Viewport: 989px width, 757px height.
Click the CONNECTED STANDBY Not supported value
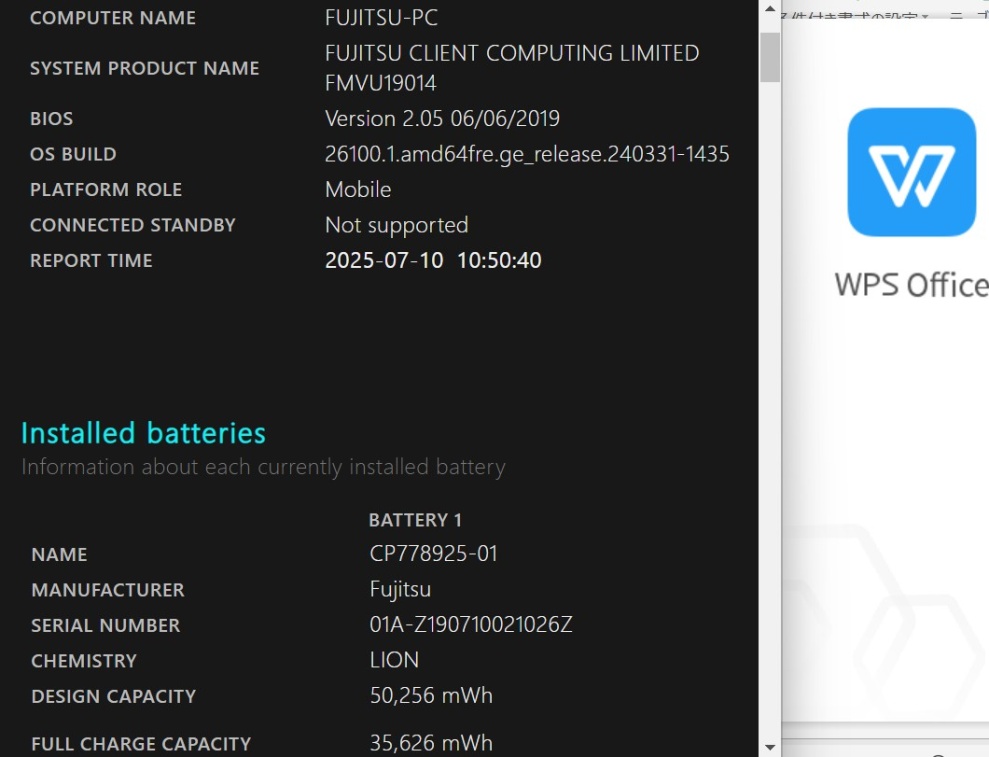click(x=397, y=225)
